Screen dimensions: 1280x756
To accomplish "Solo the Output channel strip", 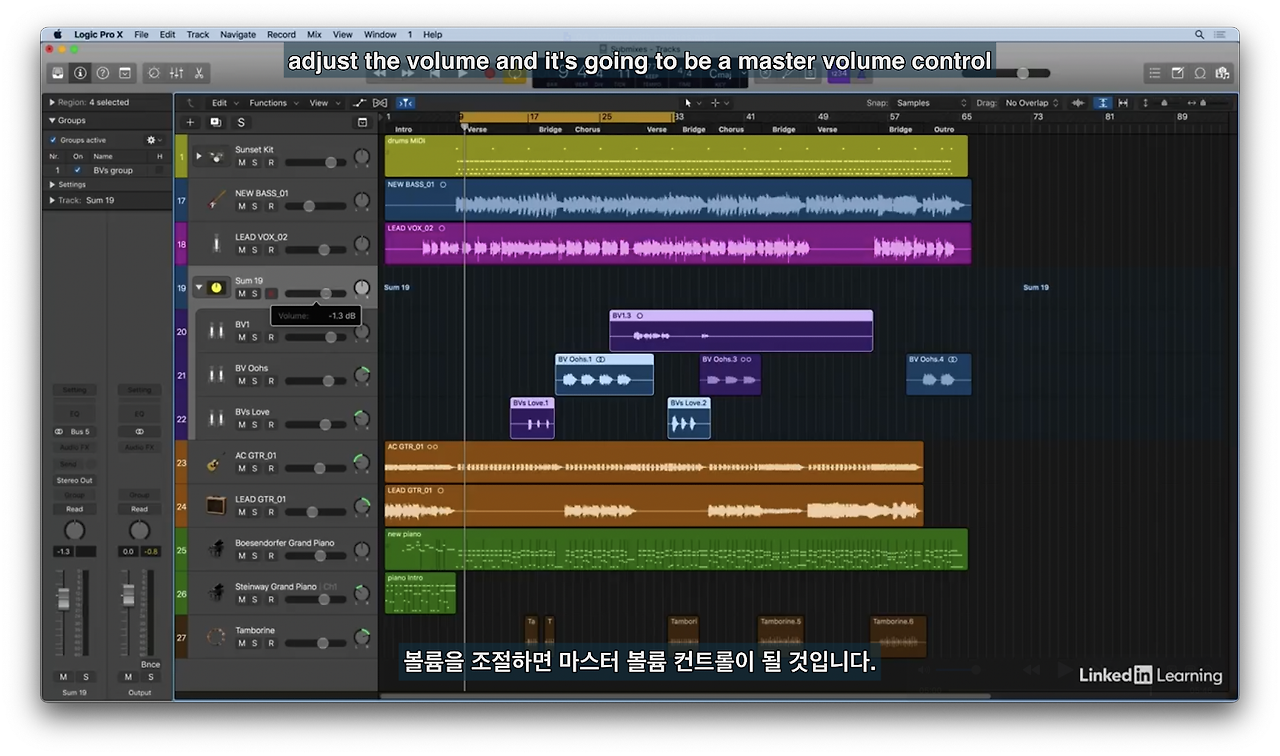I will [x=150, y=677].
